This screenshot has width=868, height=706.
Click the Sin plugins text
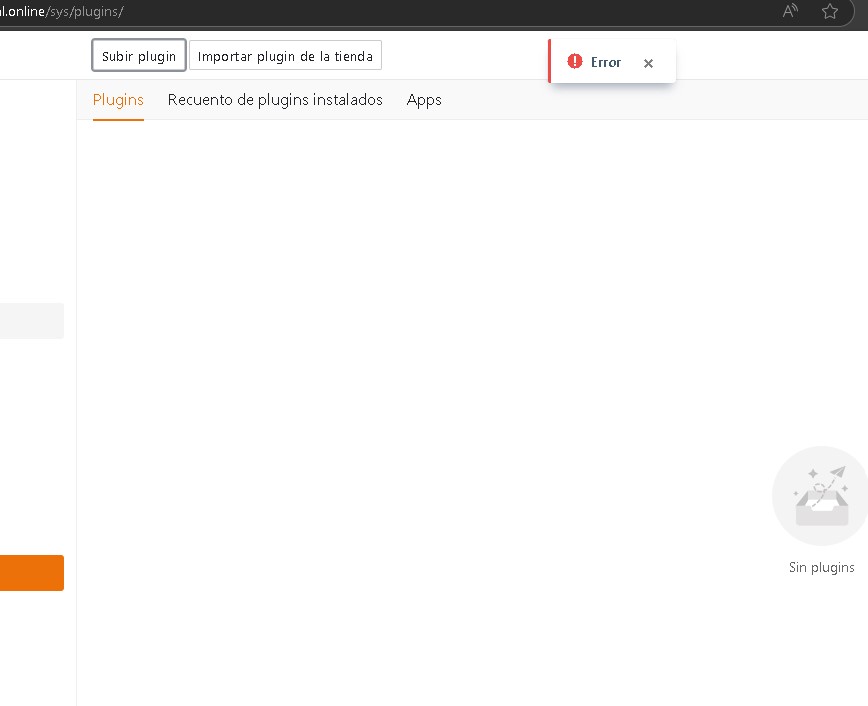coord(822,567)
